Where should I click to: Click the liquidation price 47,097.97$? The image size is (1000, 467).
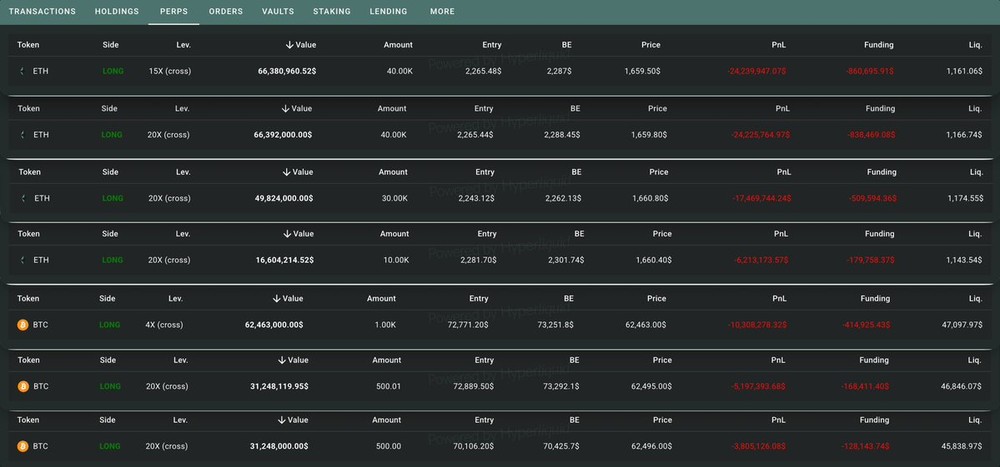point(962,325)
